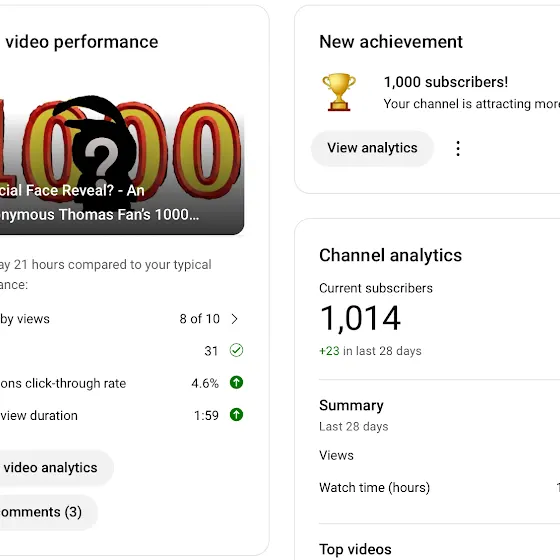Click the 1,014 current subscribers count
Viewport: 560px width, 560px height.
click(x=360, y=318)
